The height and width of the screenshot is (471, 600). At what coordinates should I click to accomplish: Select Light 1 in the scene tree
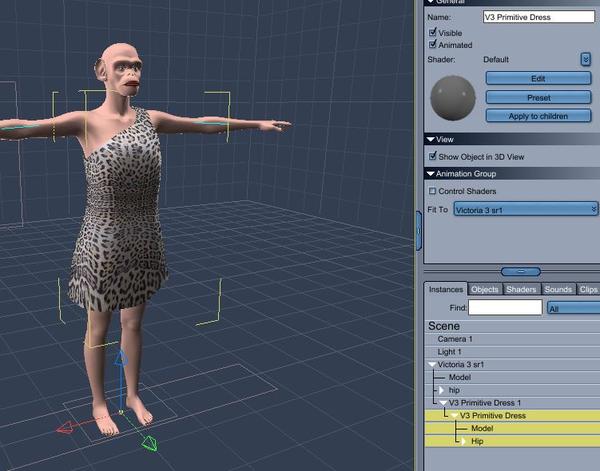tap(449, 352)
